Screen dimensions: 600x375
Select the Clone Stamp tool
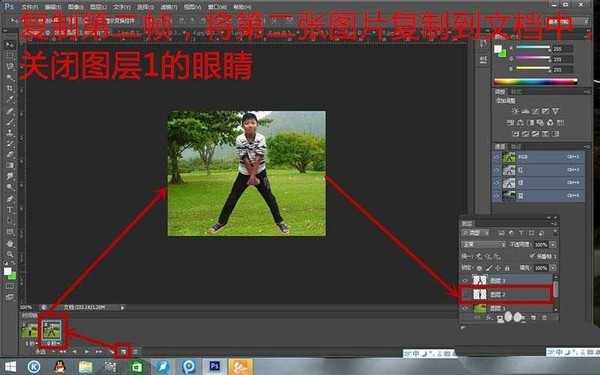click(10, 133)
